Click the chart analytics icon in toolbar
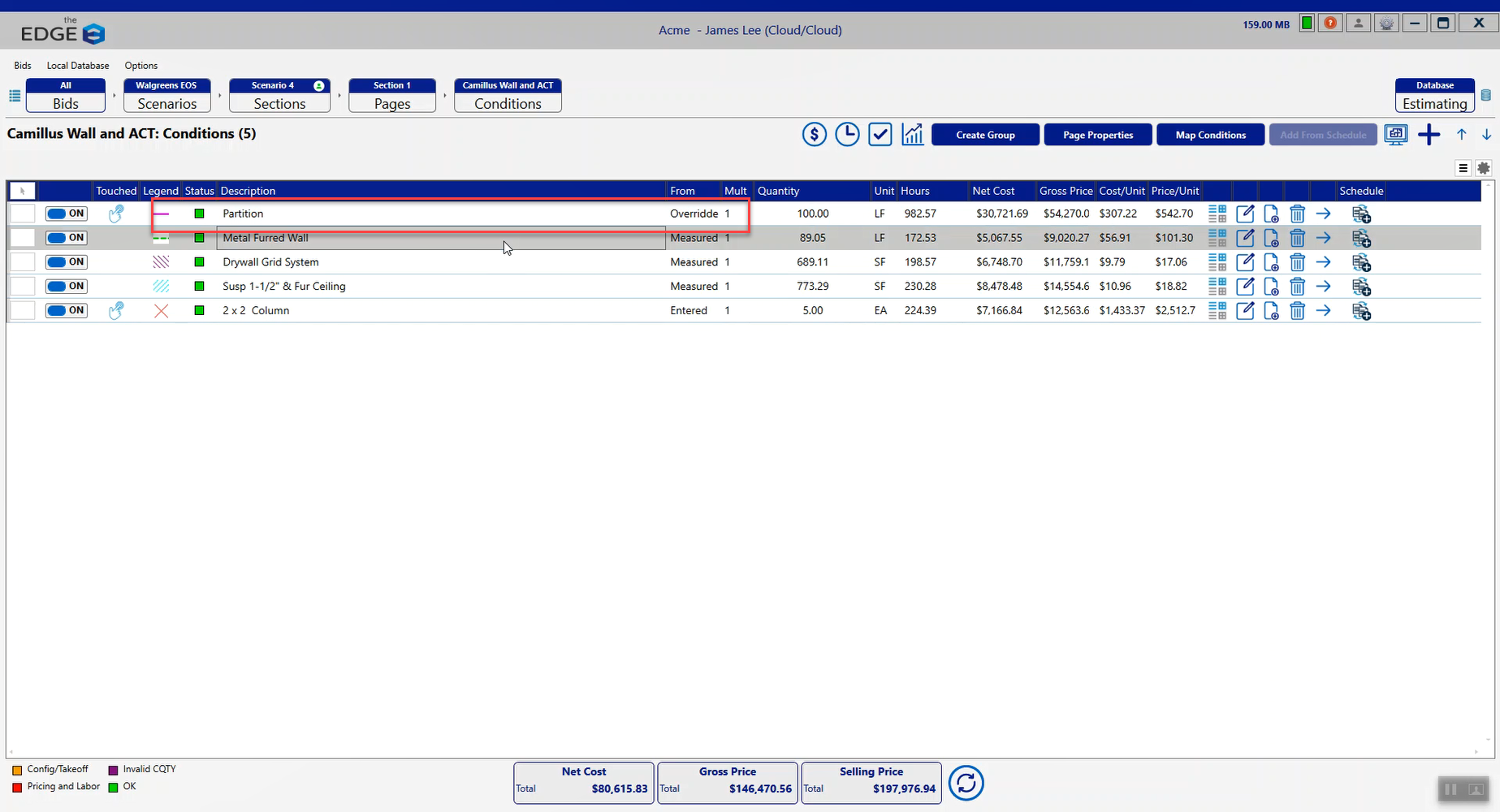This screenshot has width=1500, height=812. coord(912,134)
